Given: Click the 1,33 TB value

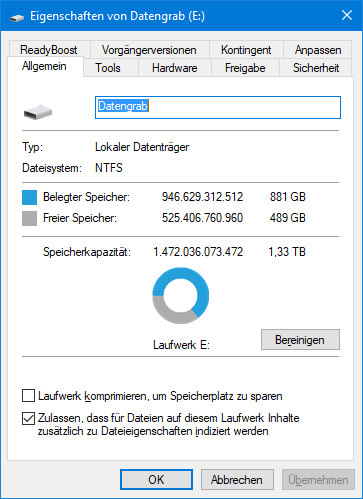Looking at the screenshot, I should point(287,252).
